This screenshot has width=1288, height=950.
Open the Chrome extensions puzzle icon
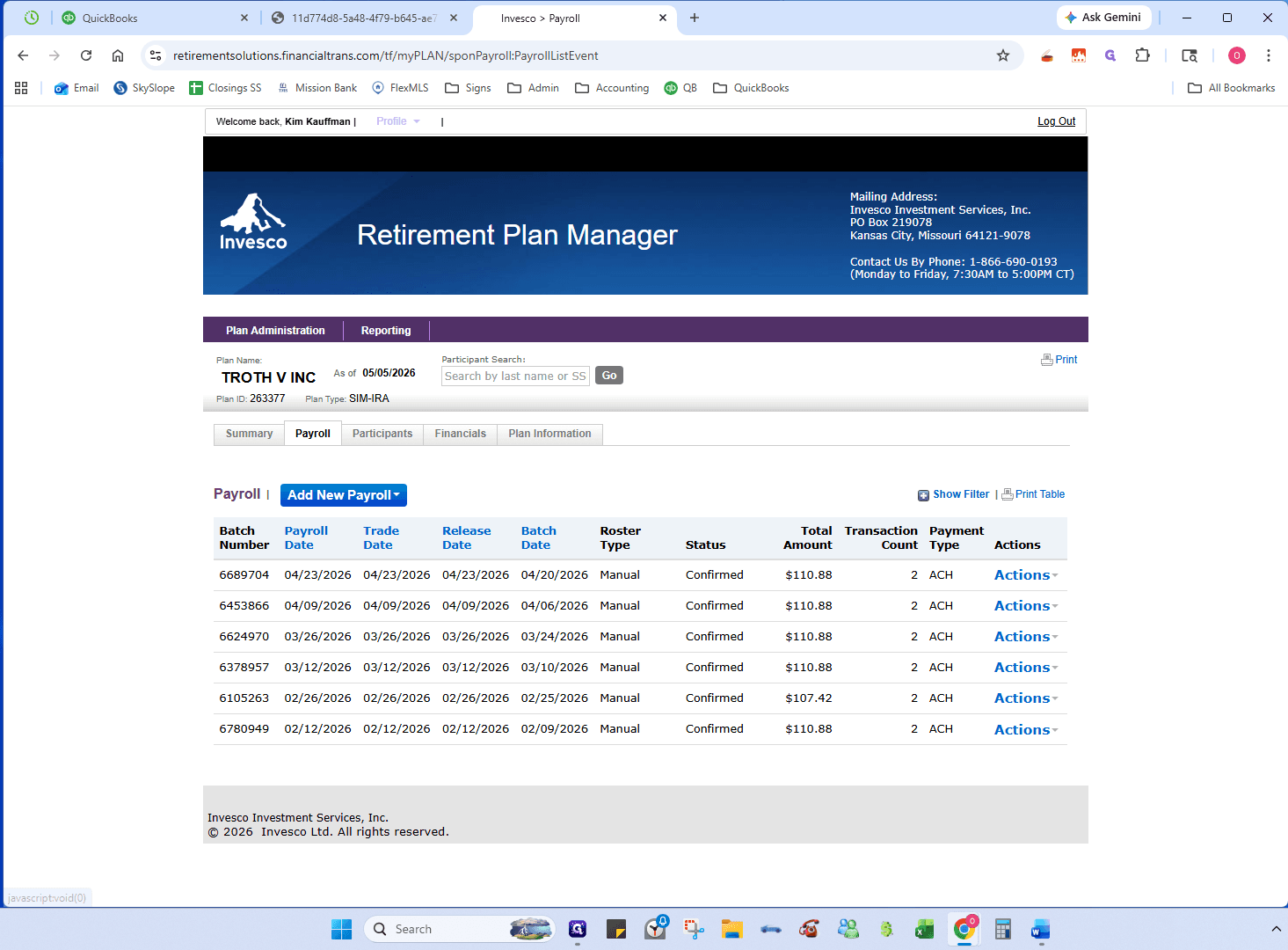(1142, 55)
